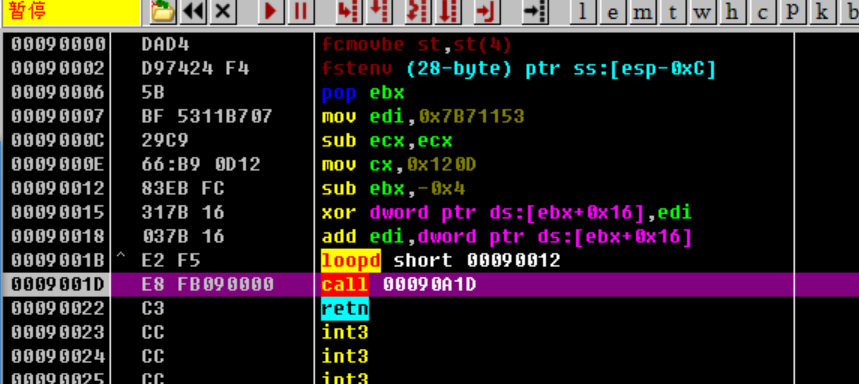Select the int3 instruction at 00090024
This screenshot has height=384, width=859.
[345, 357]
